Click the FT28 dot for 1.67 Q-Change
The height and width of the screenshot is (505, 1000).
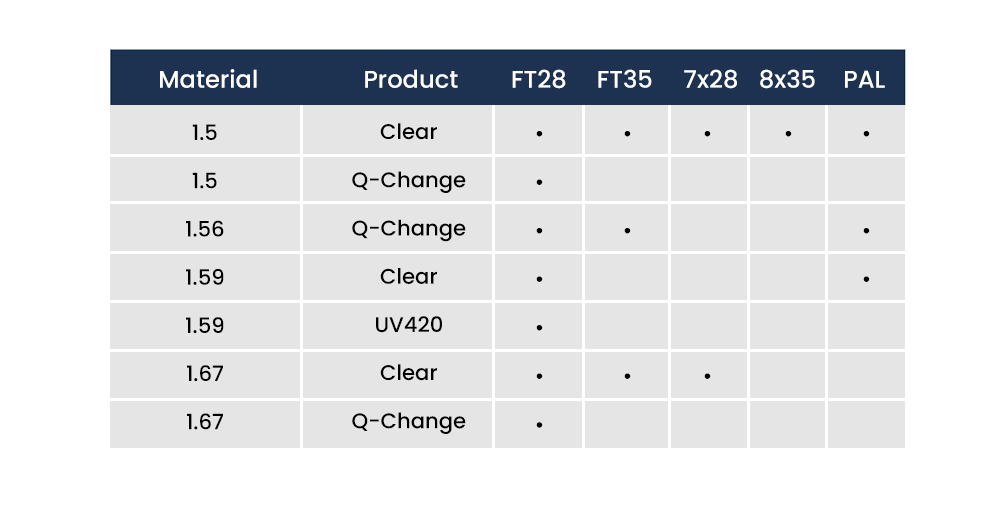click(x=539, y=424)
